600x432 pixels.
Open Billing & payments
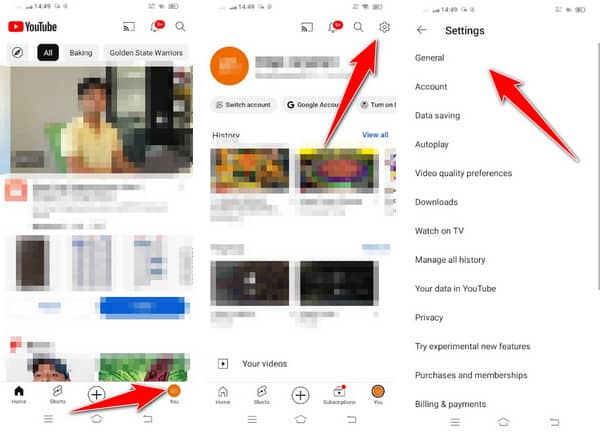(x=450, y=404)
